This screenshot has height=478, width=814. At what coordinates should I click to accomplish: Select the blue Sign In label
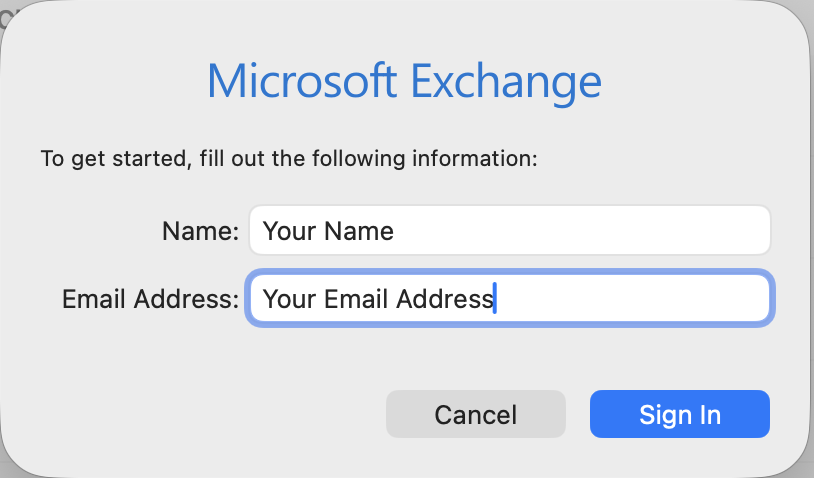tap(679, 414)
